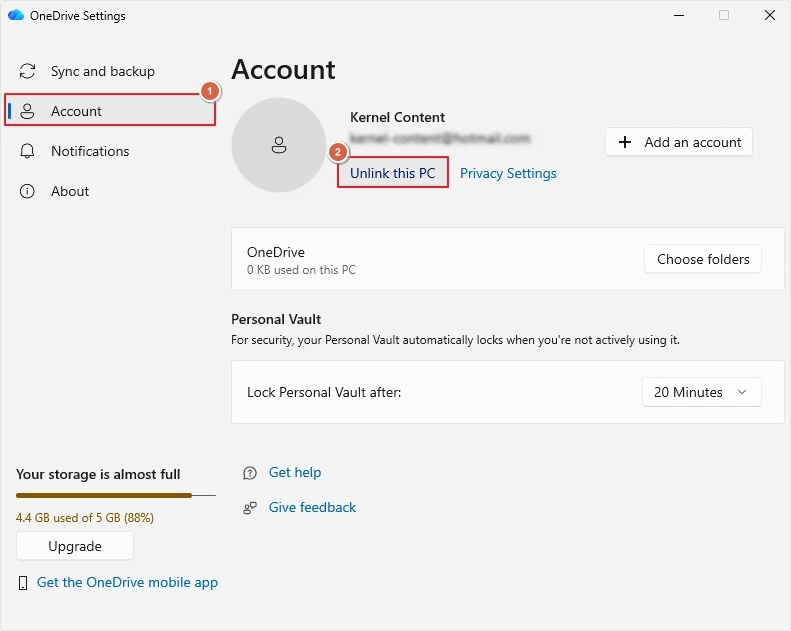Unlink this PC from OneDrive
The image size is (791, 631).
click(392, 173)
